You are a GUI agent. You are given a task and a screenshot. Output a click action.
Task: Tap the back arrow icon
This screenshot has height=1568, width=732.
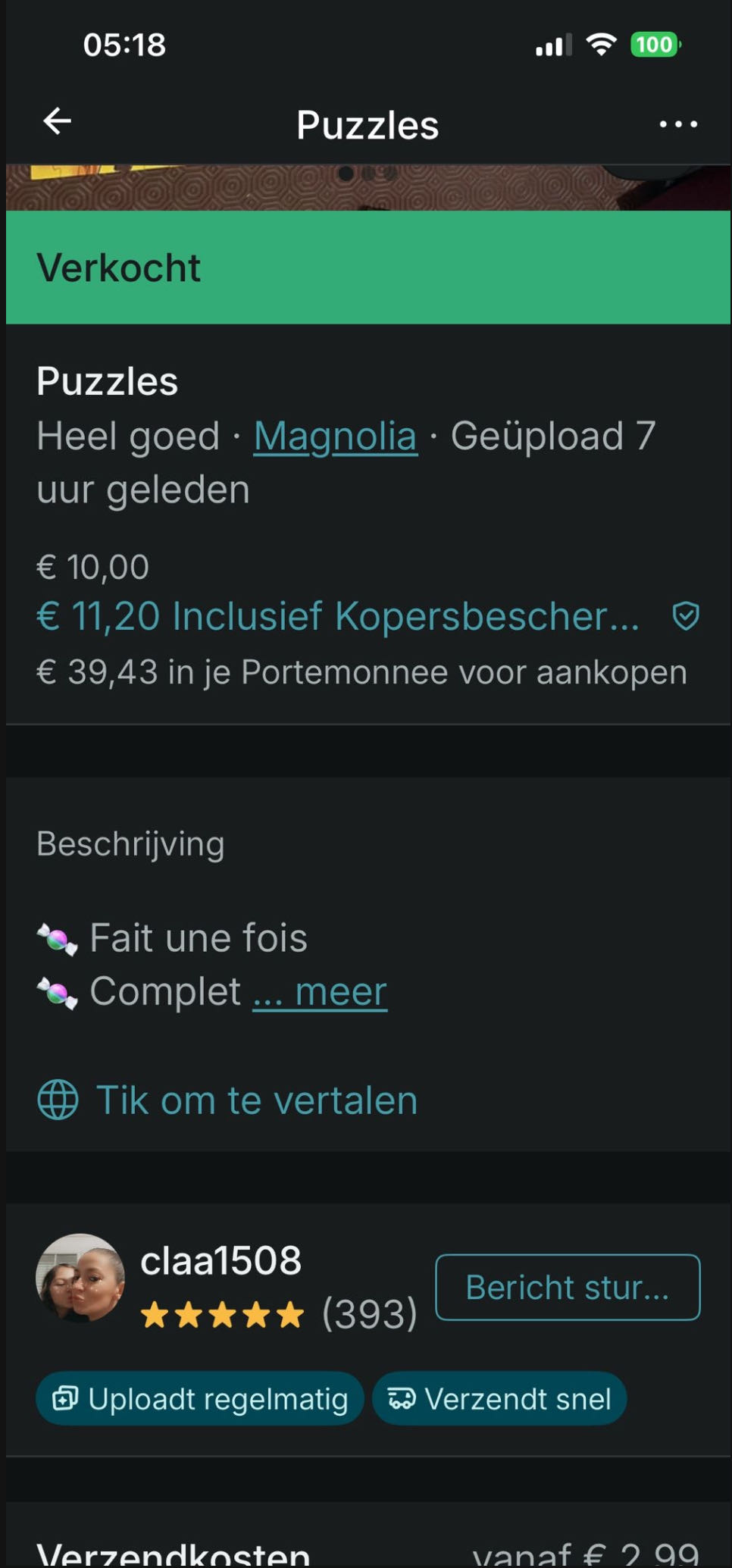point(58,121)
